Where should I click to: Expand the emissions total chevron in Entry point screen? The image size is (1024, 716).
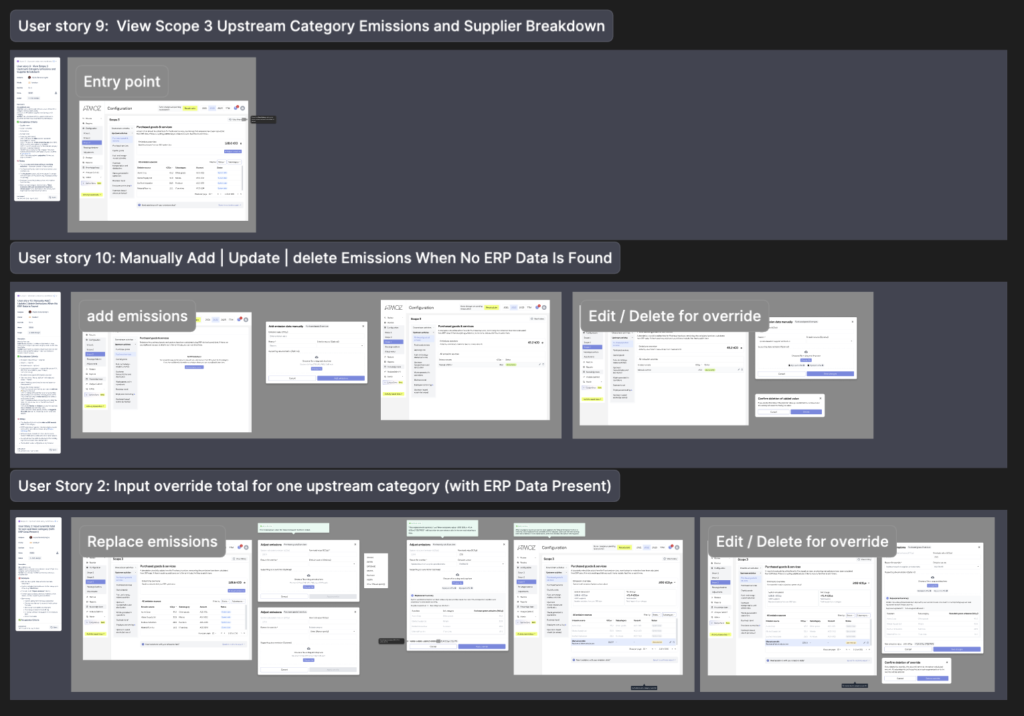pos(241,144)
